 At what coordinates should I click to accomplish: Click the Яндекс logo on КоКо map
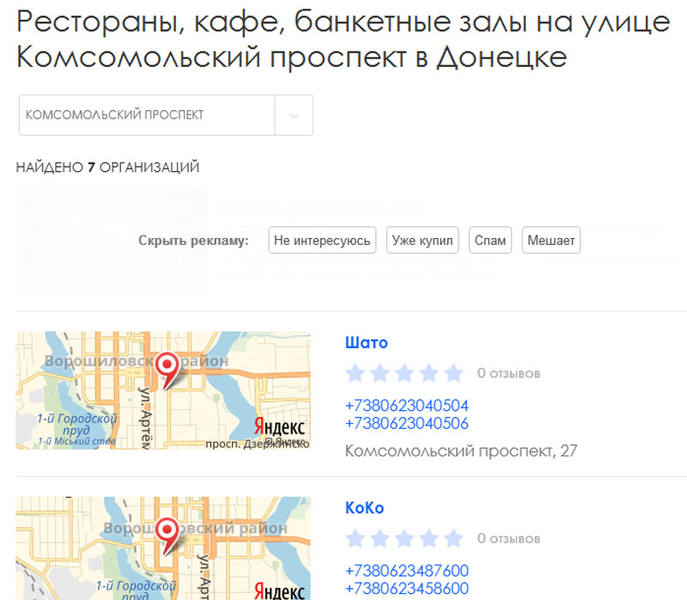pos(280,590)
